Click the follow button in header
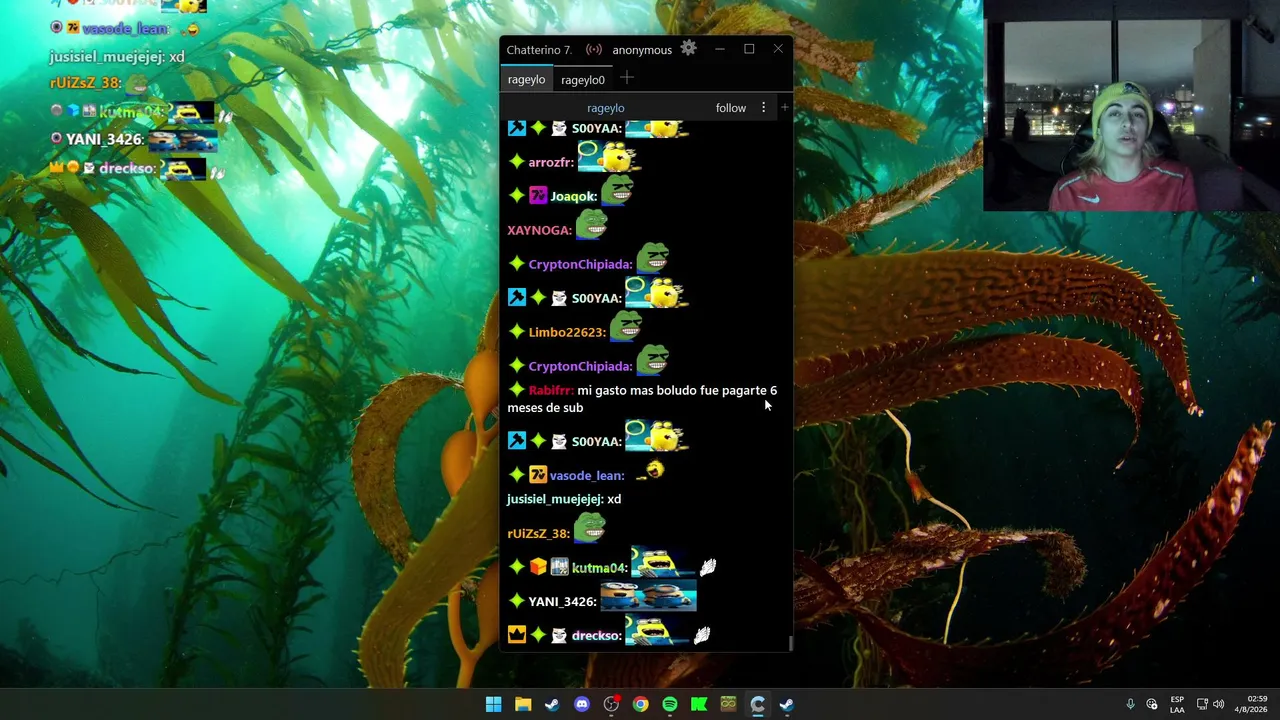The image size is (1280, 720). click(731, 108)
